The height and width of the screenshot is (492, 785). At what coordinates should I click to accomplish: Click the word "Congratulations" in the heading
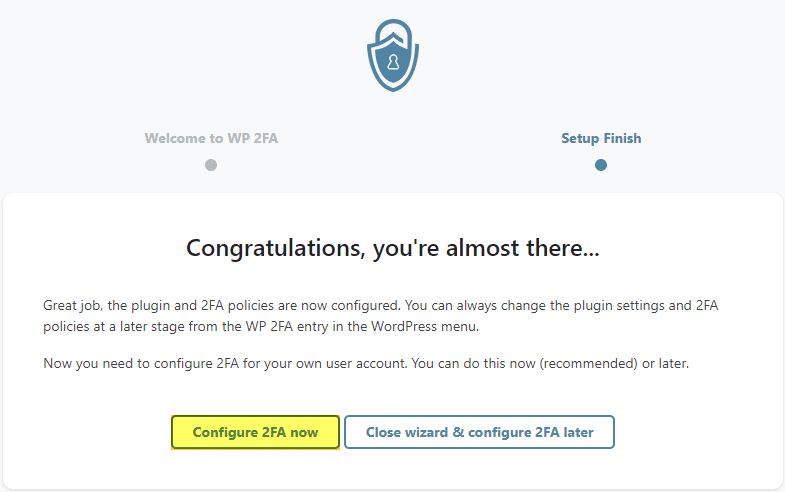pyautogui.click(x=271, y=248)
